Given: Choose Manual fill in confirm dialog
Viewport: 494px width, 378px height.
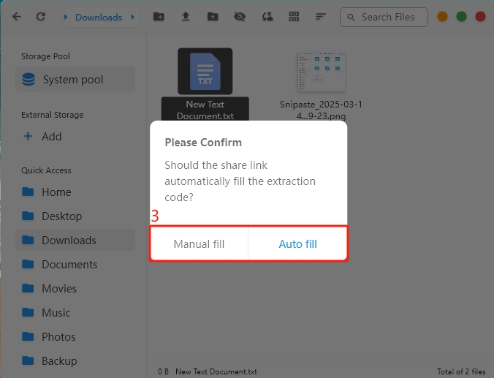Looking at the screenshot, I should (x=199, y=244).
